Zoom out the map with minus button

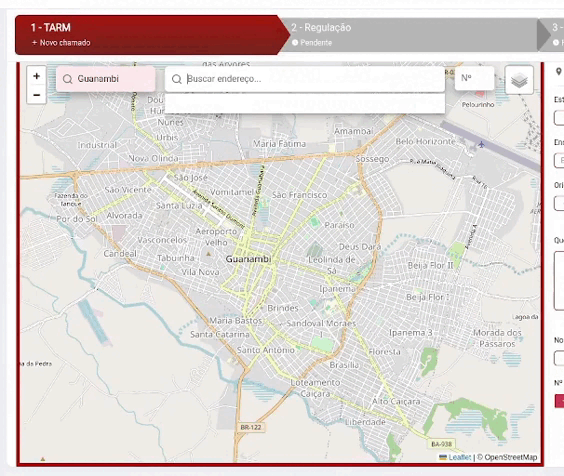[x=36, y=95]
